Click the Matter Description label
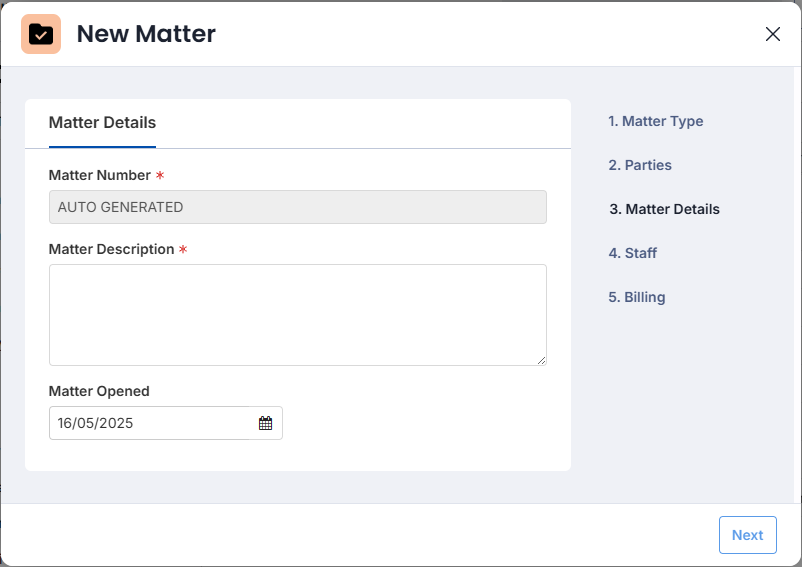Screen dimensions: 802x567 [x=112, y=250]
